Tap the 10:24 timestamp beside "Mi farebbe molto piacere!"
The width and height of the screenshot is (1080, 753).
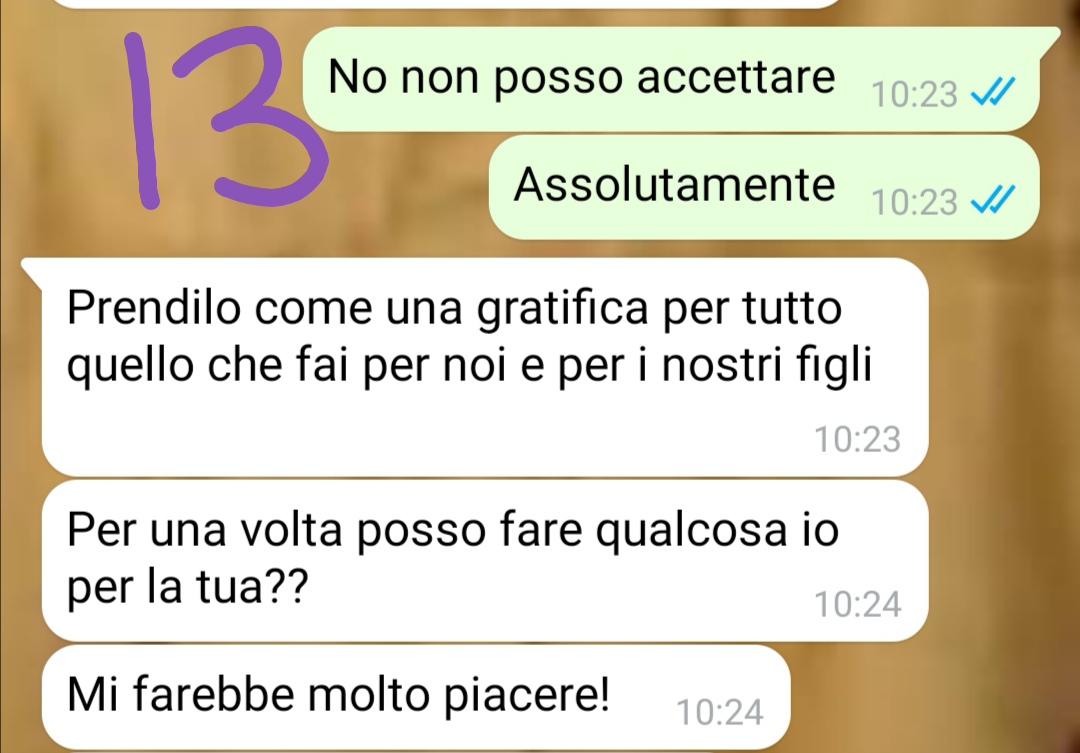[720, 712]
